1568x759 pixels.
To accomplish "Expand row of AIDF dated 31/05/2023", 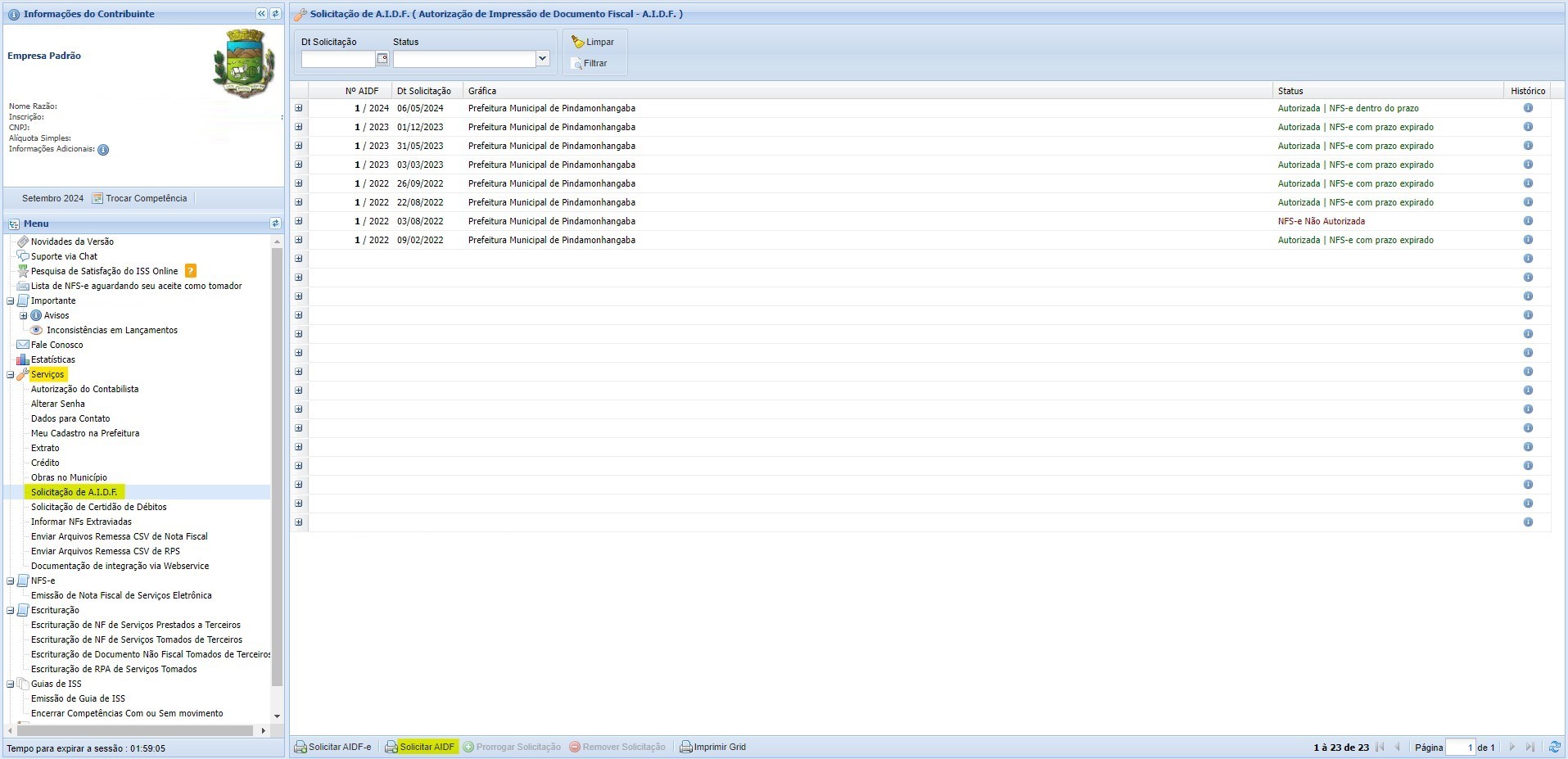I will [x=299, y=146].
